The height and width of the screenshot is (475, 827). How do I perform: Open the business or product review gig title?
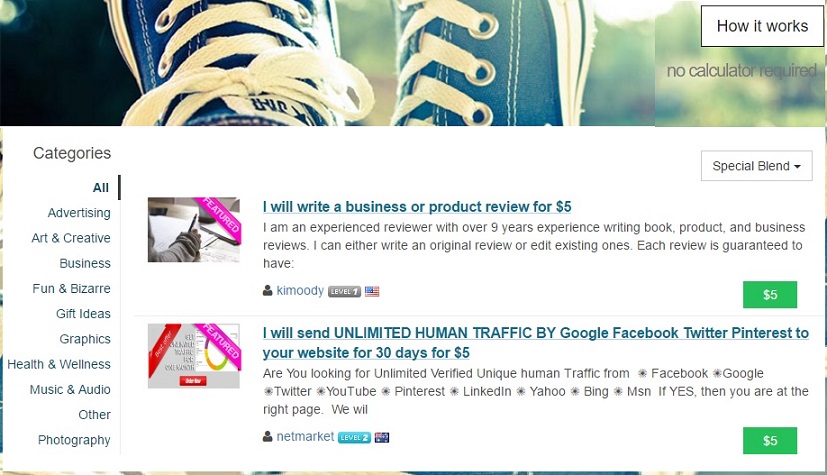pos(417,207)
